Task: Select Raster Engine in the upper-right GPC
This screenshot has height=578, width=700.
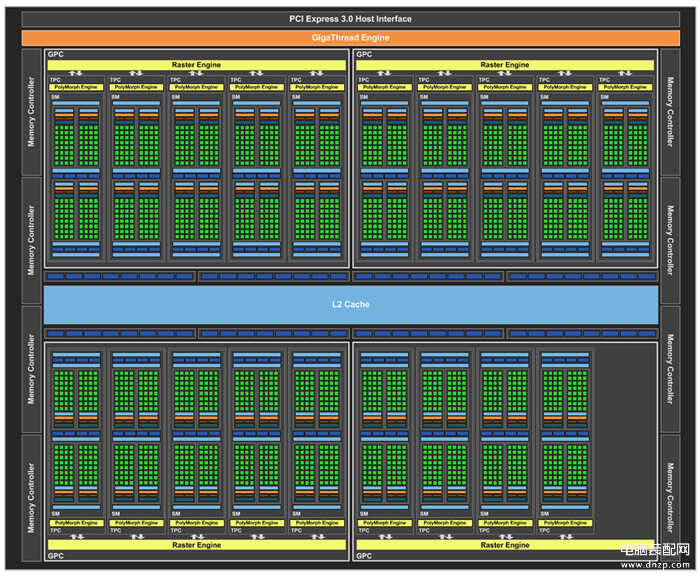Action: pos(505,65)
